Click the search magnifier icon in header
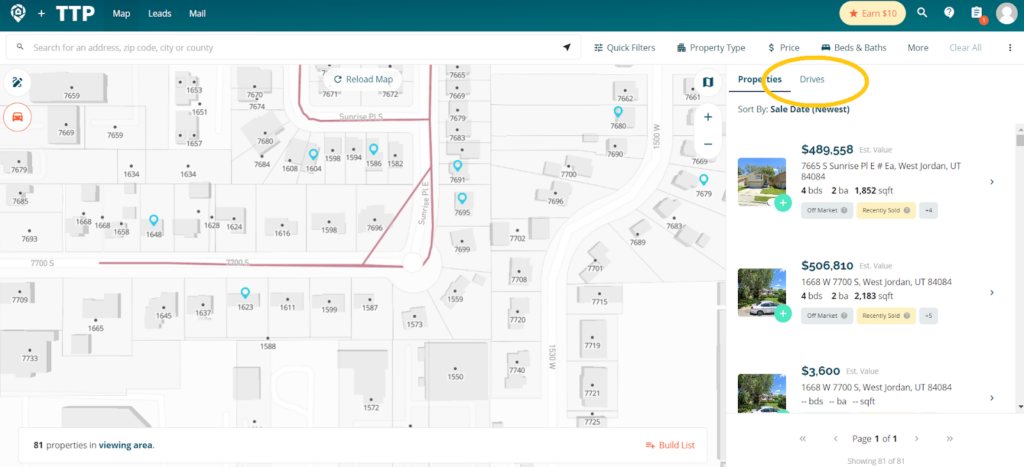Screen dimensions: 1024x467 coord(922,13)
